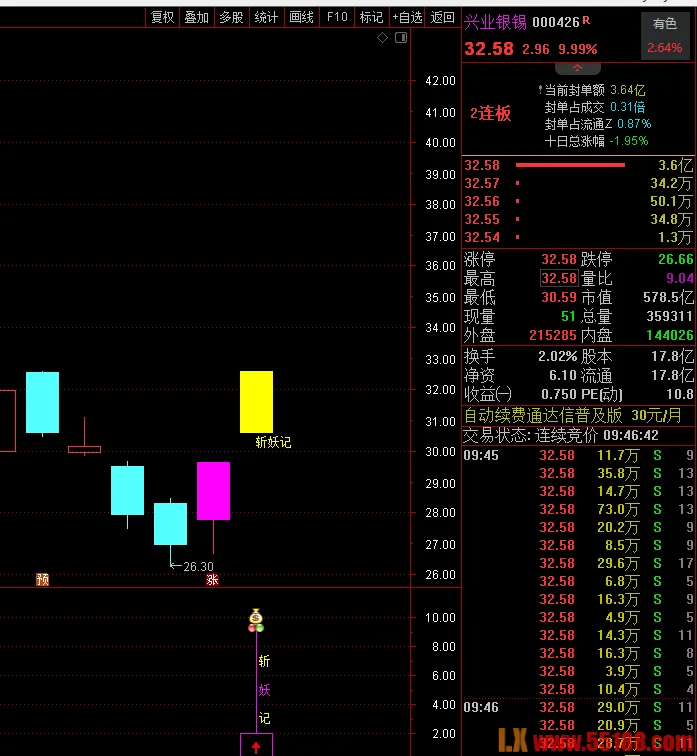Collapse the limit-up info panel chevron
Screen dimensions: 697x756
click(577, 68)
